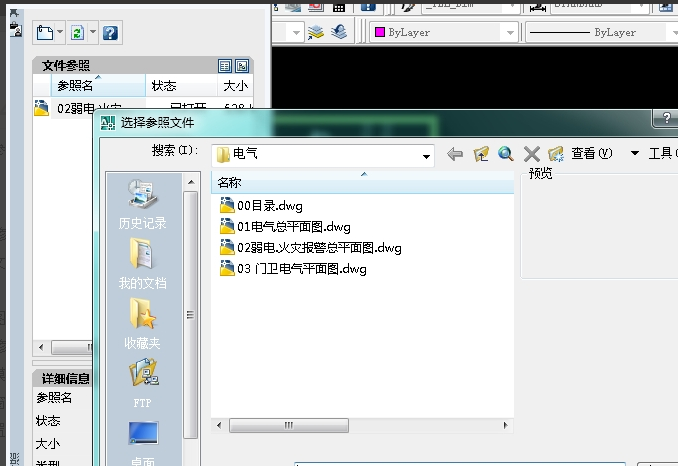
Task: Sort by 参照名 column header
Action: pyautogui.click(x=98, y=85)
